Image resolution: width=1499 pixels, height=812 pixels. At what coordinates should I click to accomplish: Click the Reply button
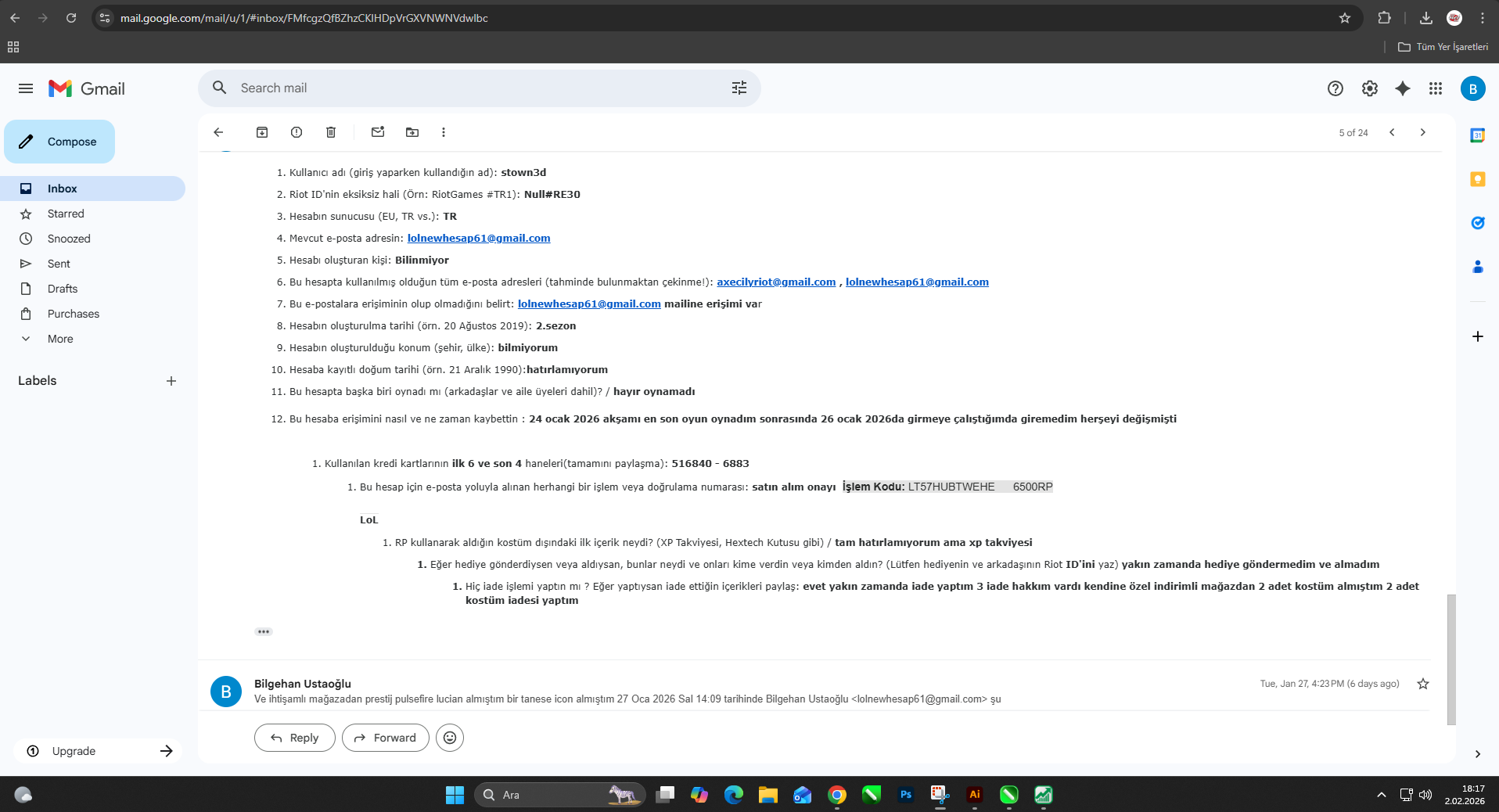pos(295,738)
